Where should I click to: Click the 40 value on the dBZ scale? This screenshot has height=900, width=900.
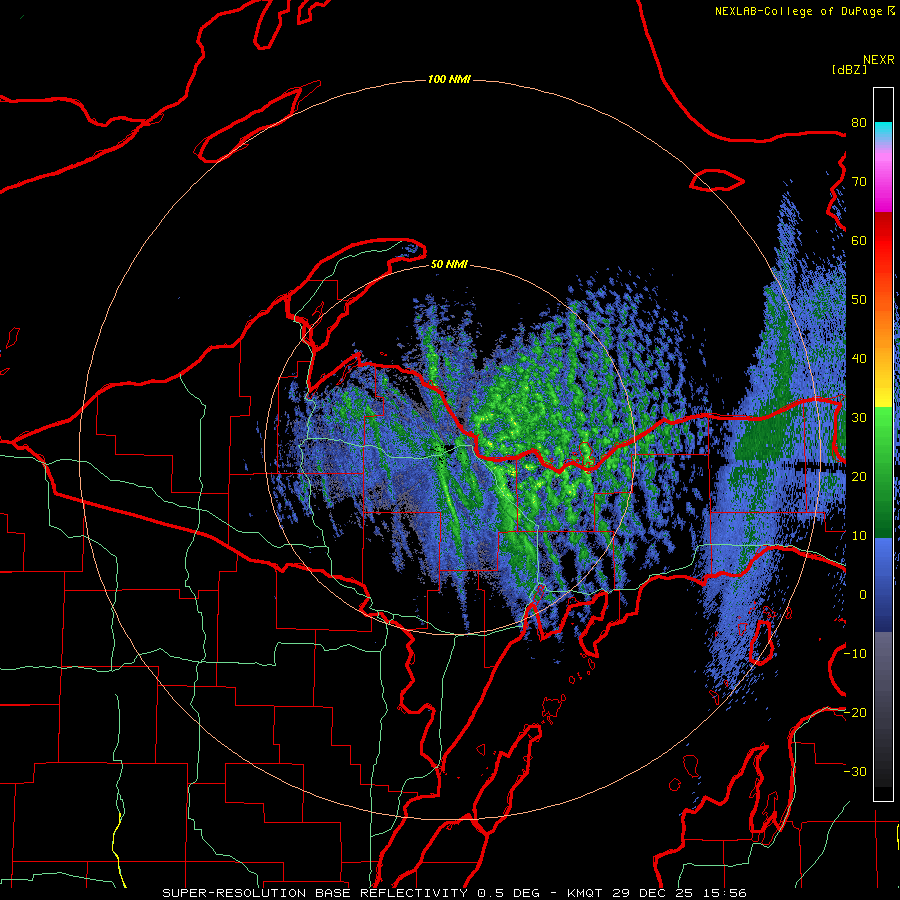[x=859, y=359]
